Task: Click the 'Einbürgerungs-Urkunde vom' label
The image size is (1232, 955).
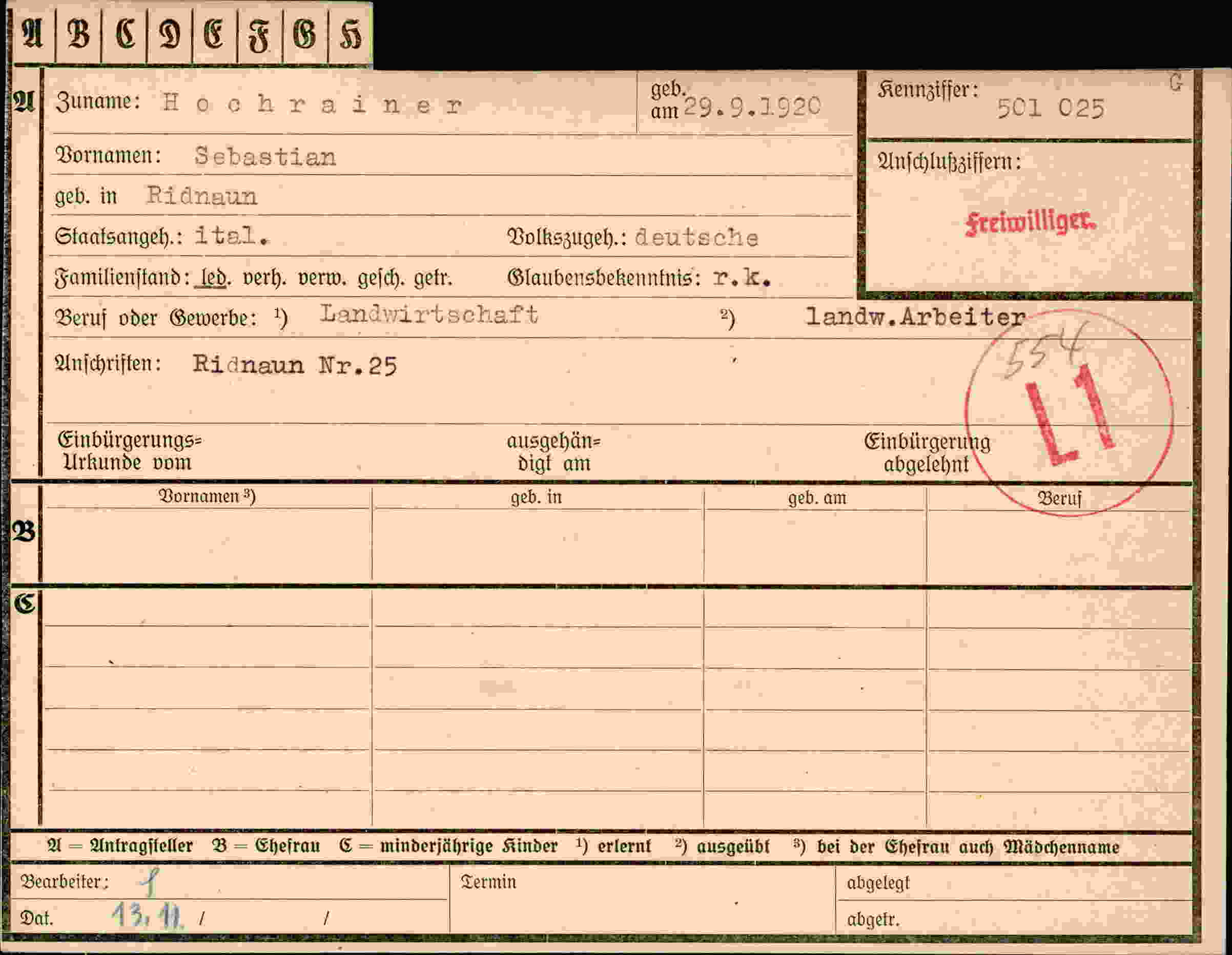Action: coord(130,451)
